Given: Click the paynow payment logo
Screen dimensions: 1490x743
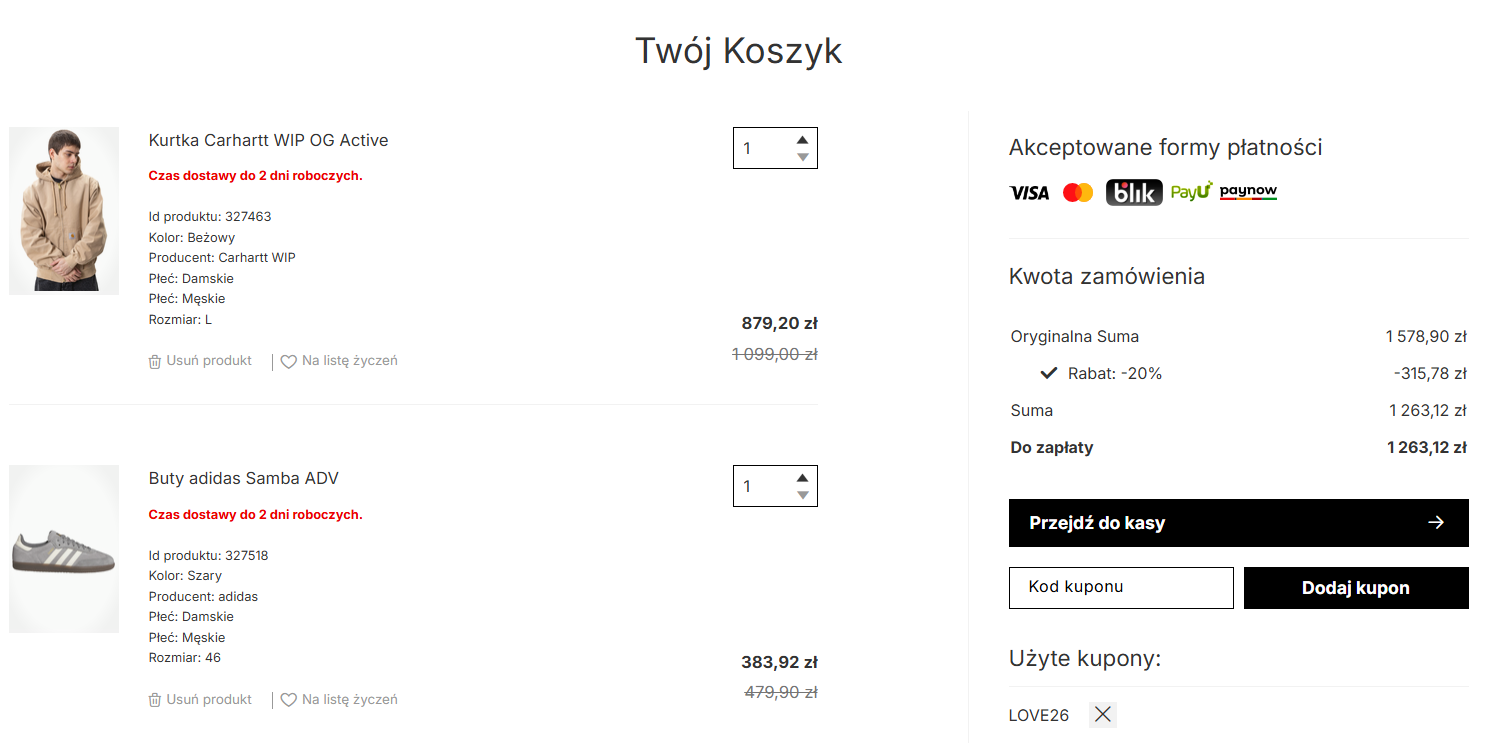Looking at the screenshot, I should pos(1248,192).
